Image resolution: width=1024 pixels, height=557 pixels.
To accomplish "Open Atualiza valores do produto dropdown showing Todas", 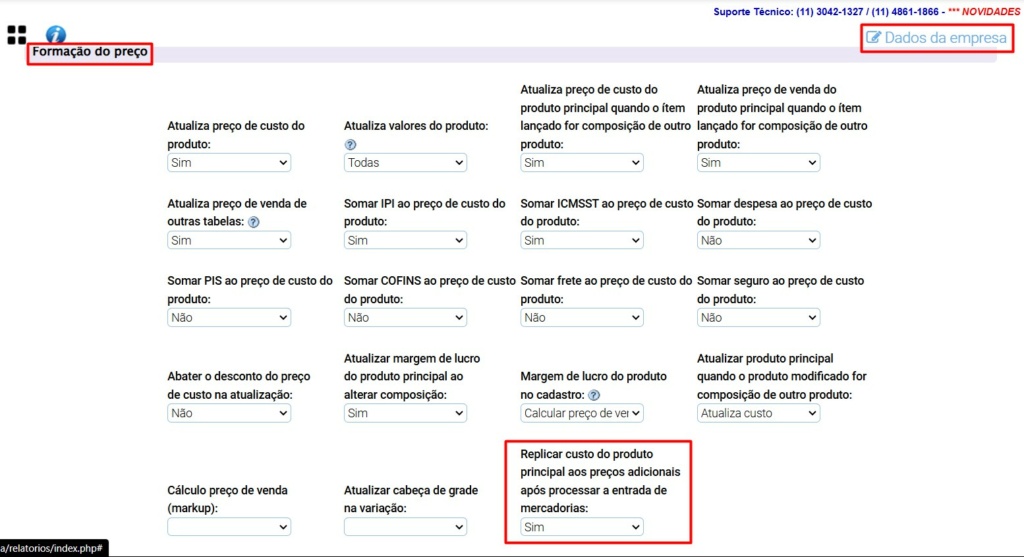I will [x=405, y=163].
